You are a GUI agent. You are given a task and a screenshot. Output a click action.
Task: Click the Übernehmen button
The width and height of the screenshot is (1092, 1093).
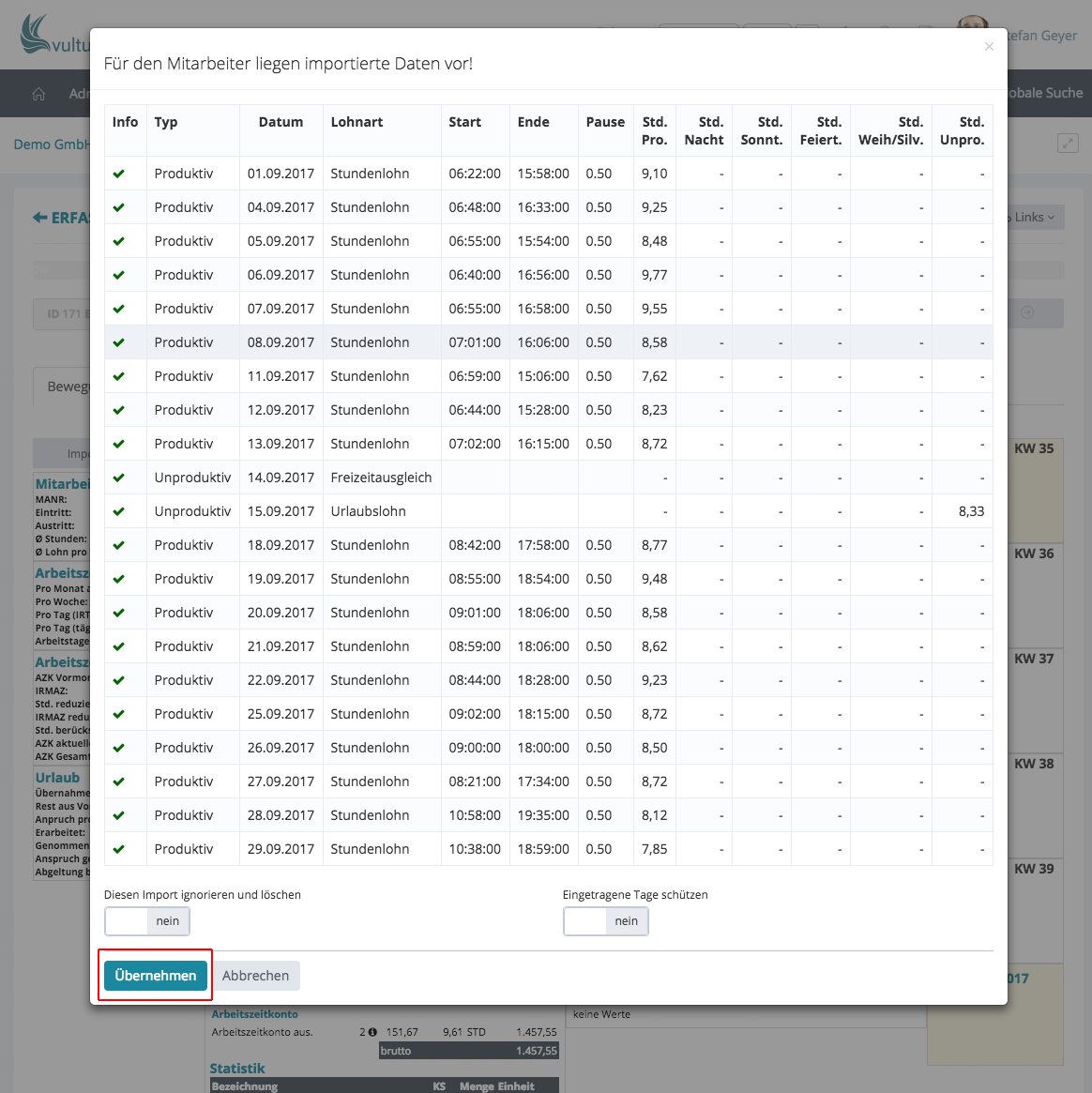[x=155, y=976]
